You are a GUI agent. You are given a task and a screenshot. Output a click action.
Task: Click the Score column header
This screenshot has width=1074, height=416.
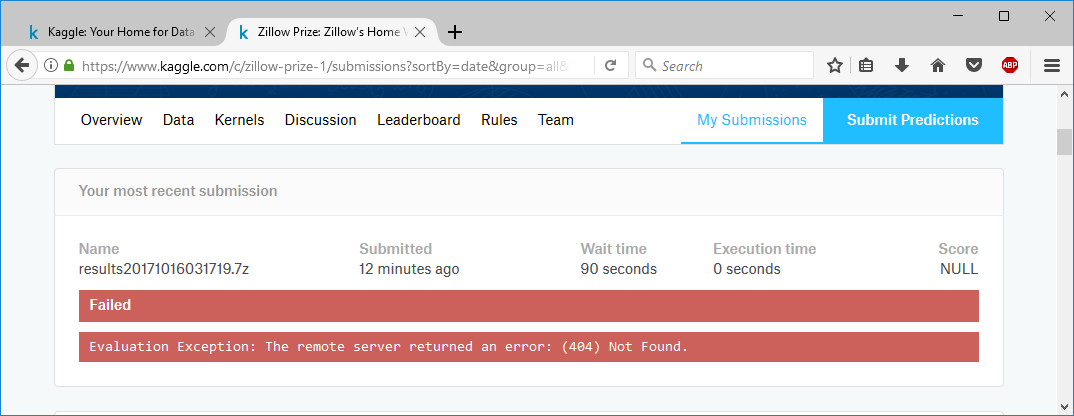[x=958, y=249]
